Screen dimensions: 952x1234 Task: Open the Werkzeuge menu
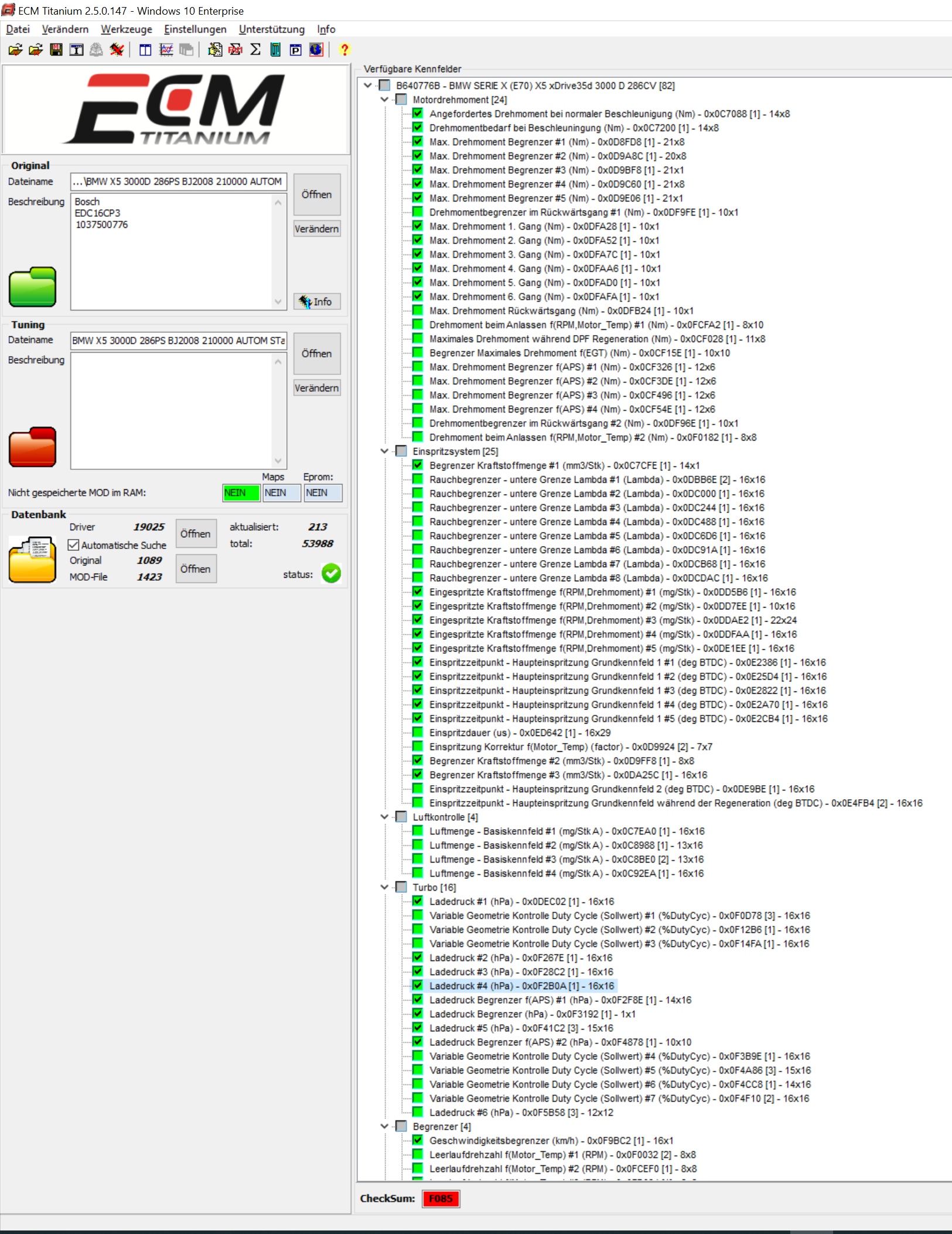pos(126,29)
